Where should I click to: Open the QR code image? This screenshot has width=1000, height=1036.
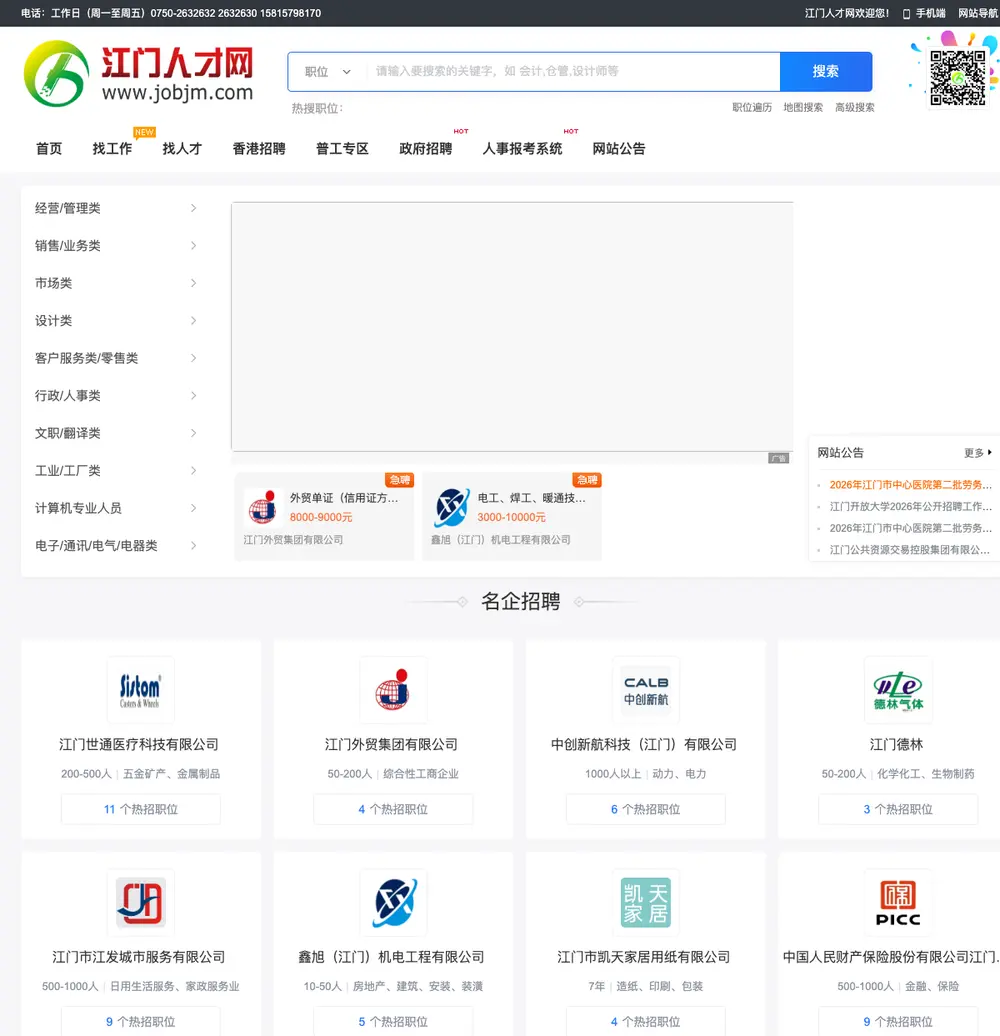click(958, 78)
